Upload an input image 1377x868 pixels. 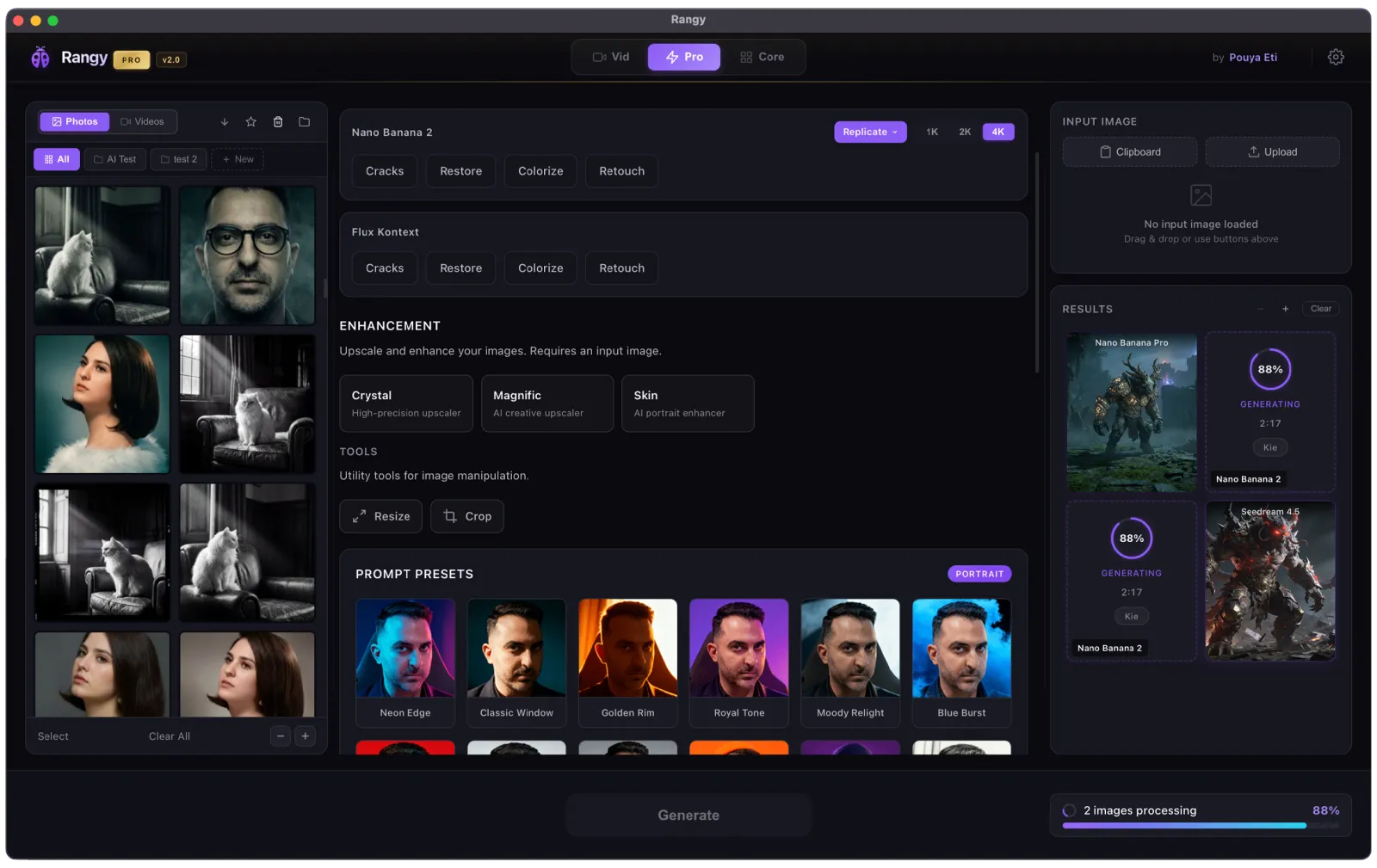(1272, 152)
